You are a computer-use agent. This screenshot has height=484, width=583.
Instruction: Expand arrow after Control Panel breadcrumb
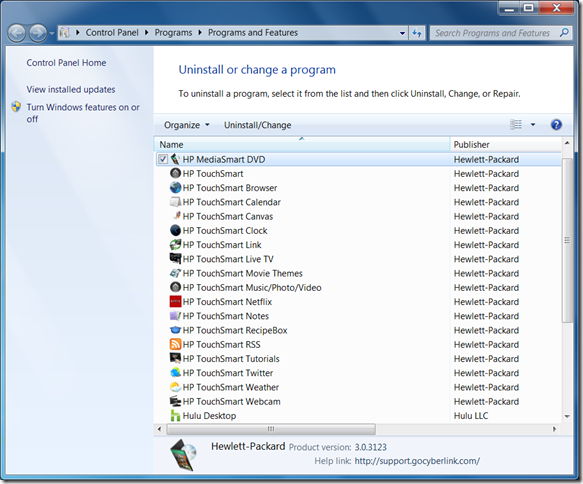(146, 33)
